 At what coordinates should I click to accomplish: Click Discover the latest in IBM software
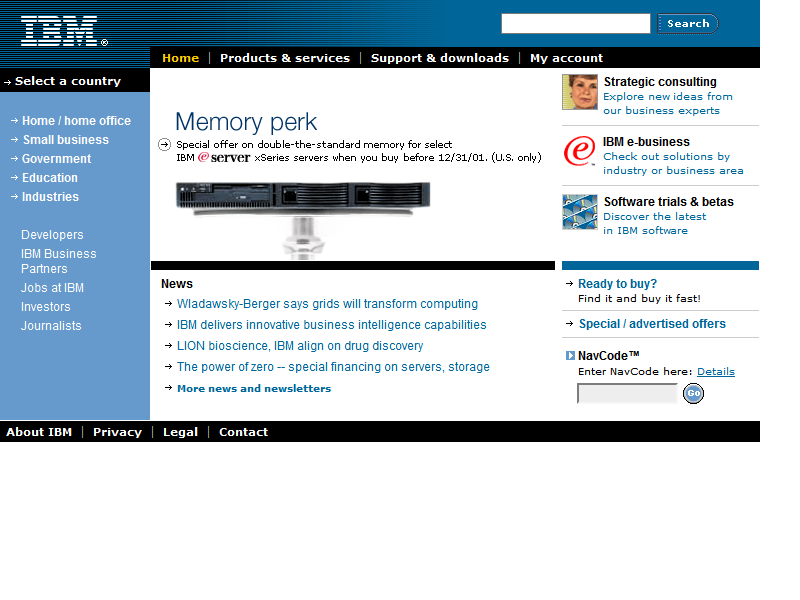pos(655,223)
